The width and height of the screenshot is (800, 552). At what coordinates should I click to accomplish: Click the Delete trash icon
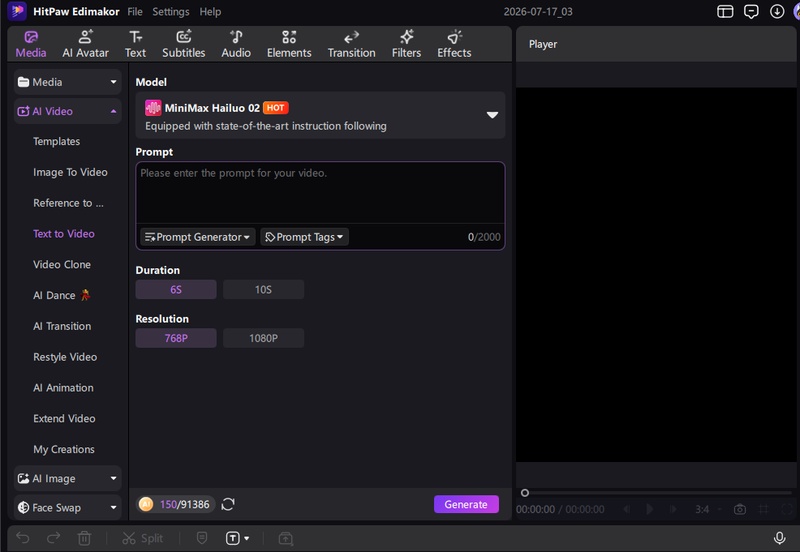tap(84, 538)
